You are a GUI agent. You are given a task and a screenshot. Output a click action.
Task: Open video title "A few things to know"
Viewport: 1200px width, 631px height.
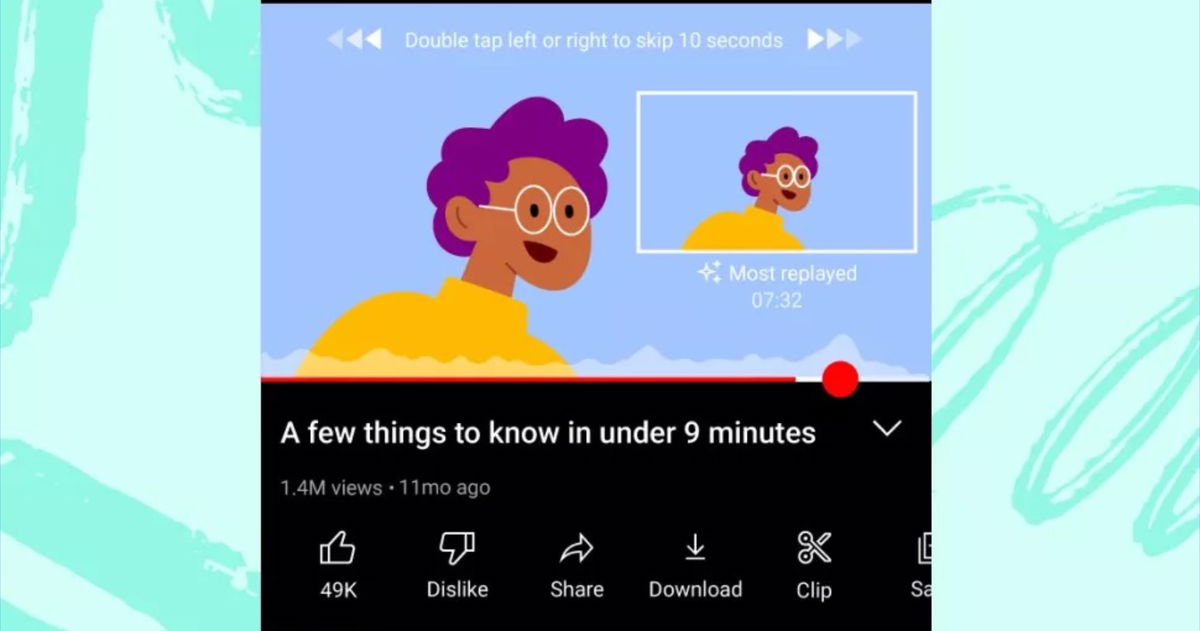tap(548, 433)
